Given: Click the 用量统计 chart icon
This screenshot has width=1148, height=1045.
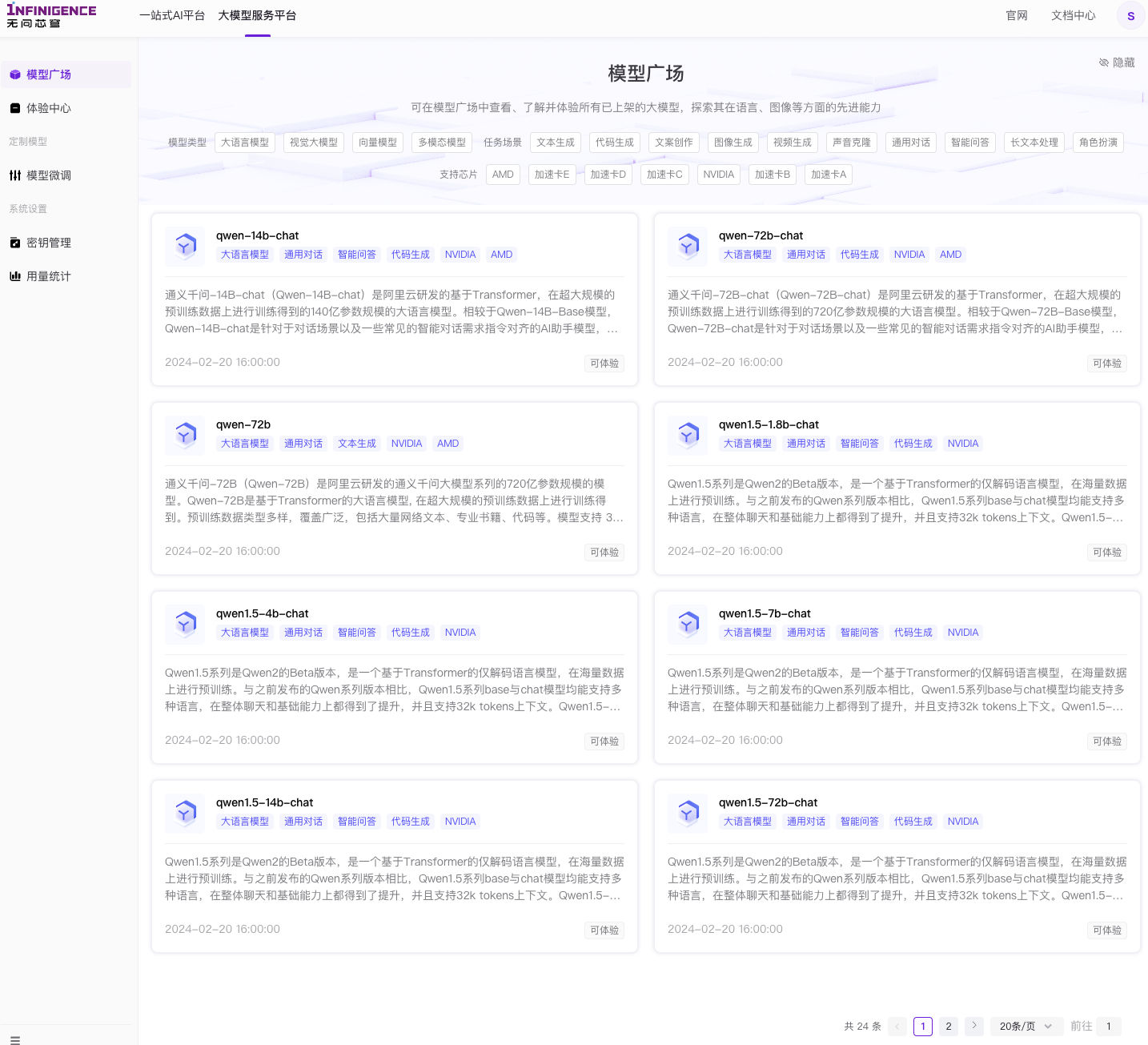Looking at the screenshot, I should pyautogui.click(x=15, y=276).
